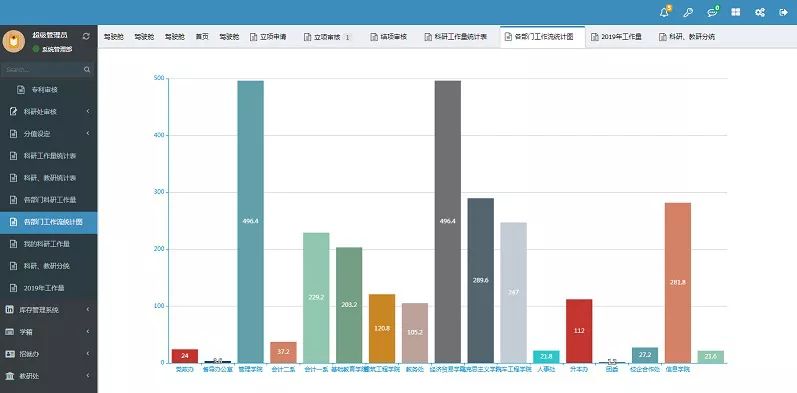
Task: Click the 500 y-axis label
Action: [158, 78]
